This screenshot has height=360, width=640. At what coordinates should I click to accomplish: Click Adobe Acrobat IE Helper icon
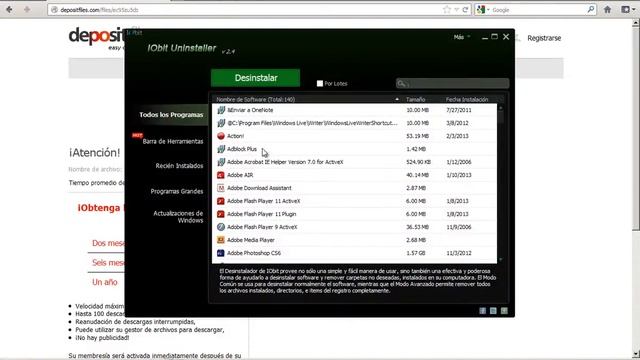(221, 162)
